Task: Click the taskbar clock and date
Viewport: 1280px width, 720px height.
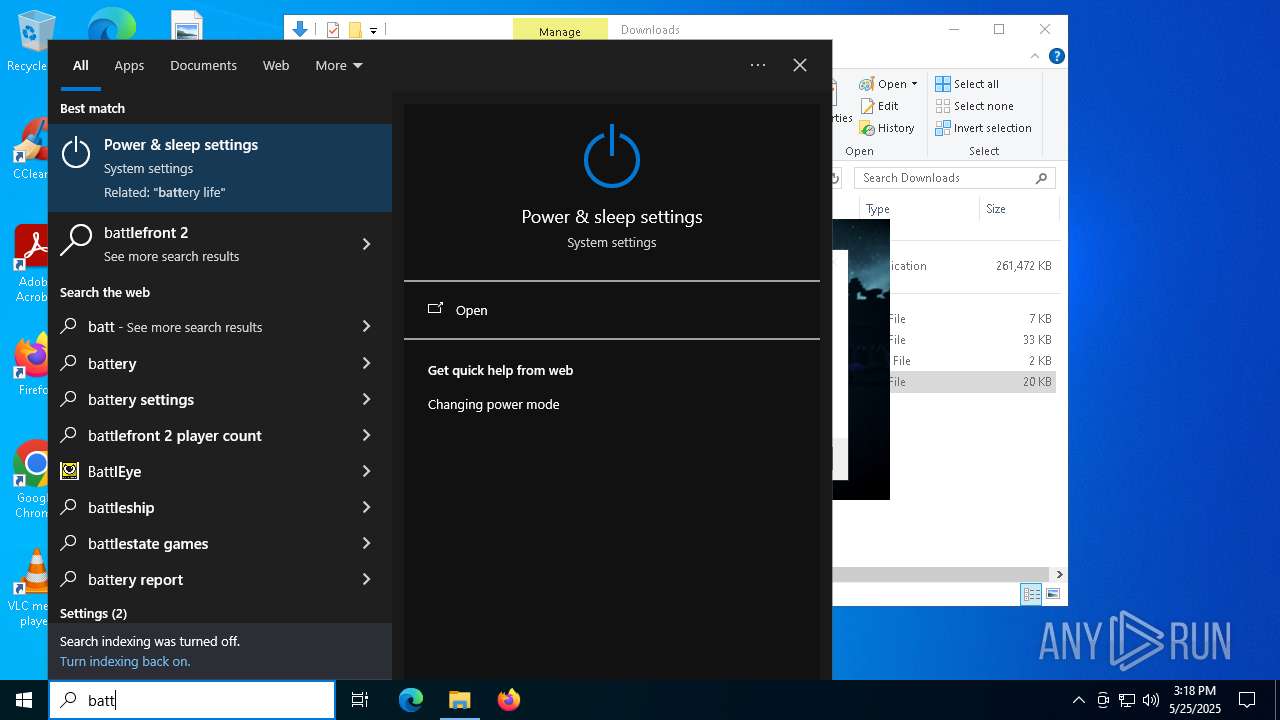Action: coord(1195,700)
